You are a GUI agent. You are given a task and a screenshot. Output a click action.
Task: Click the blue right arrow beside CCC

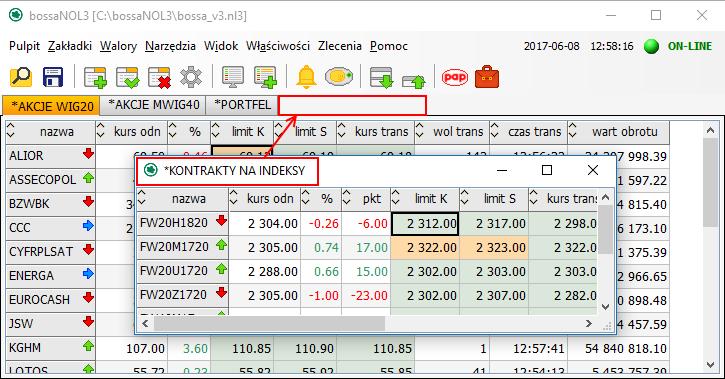88,226
